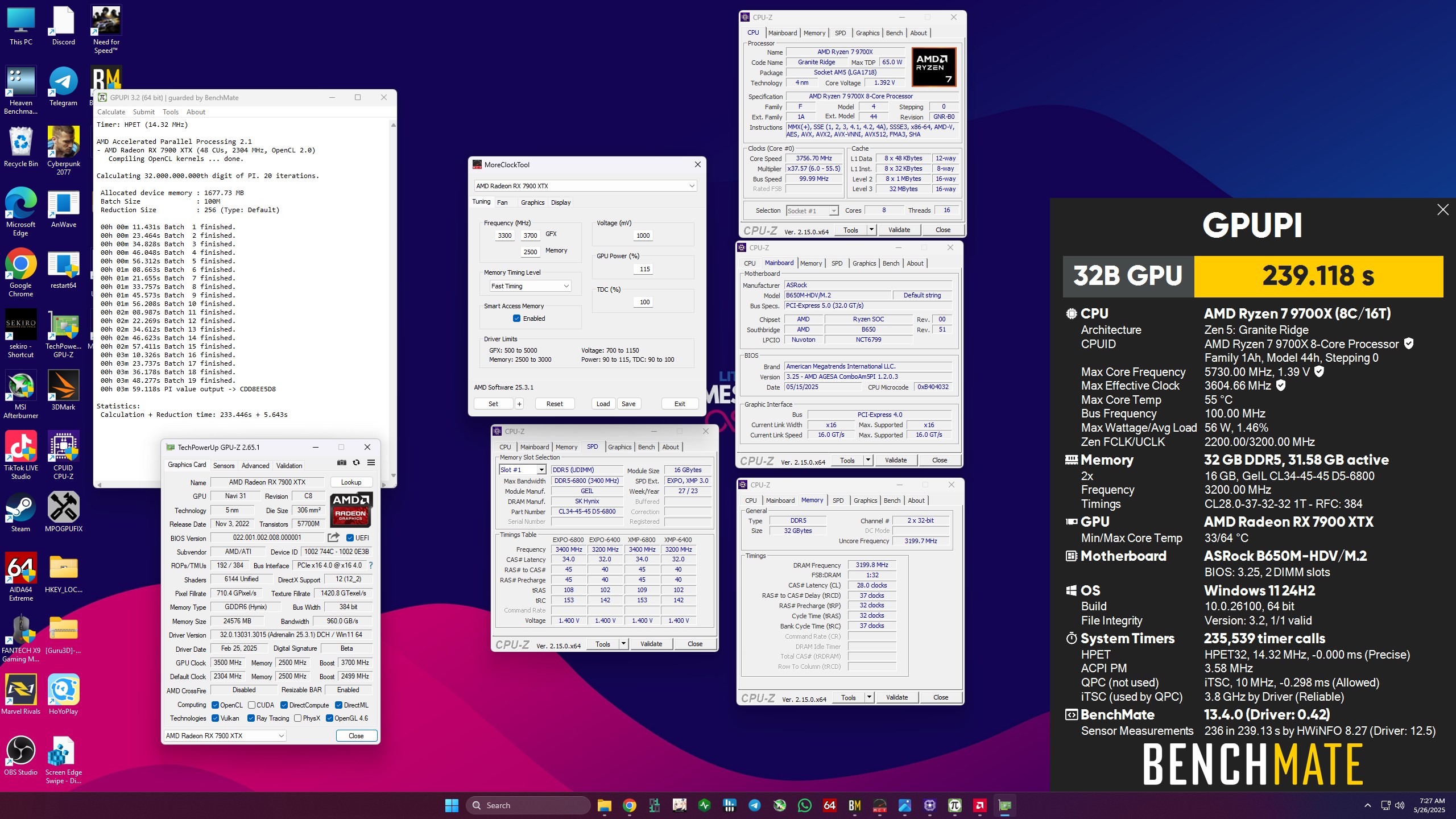Screen dimensions: 1456x819
Task: Open the Memory Timing Level dropdown
Action: [x=530, y=286]
